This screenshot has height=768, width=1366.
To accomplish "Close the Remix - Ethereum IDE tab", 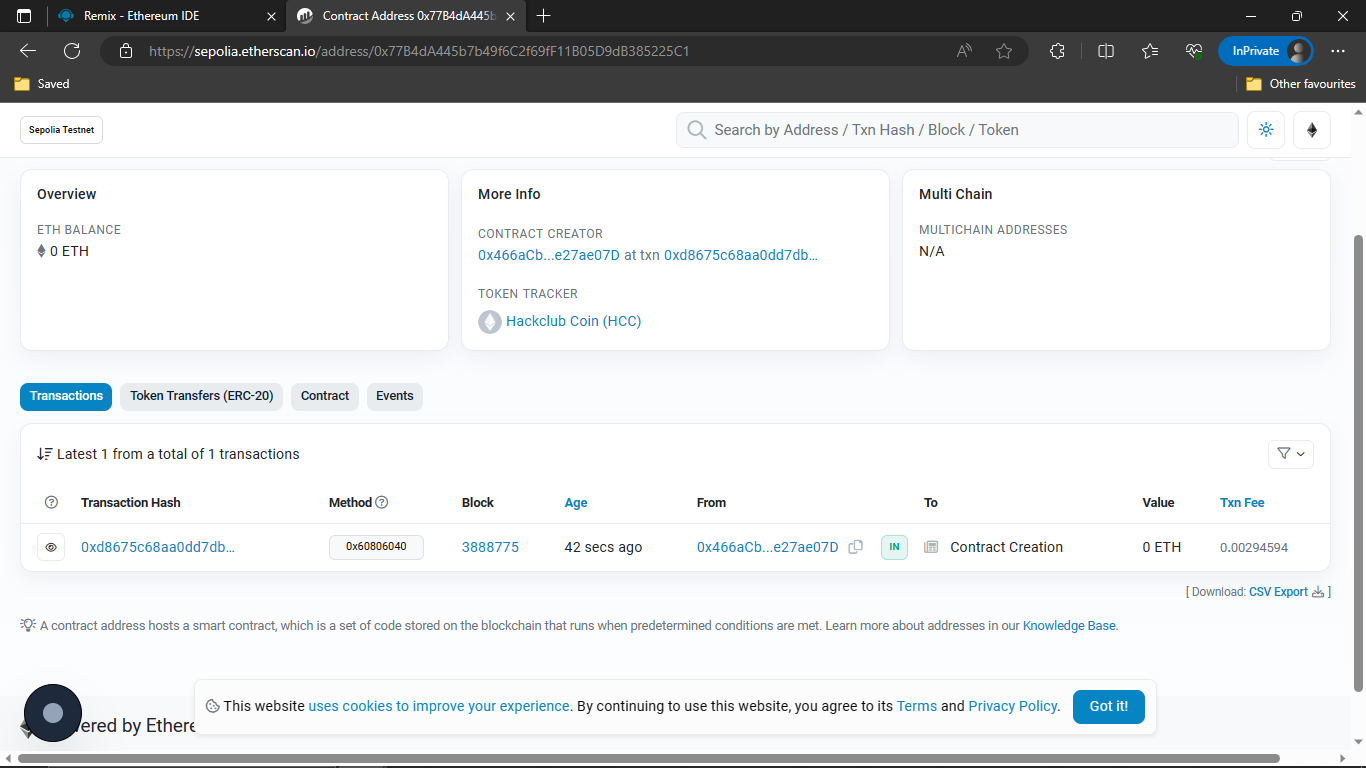I will (271, 16).
